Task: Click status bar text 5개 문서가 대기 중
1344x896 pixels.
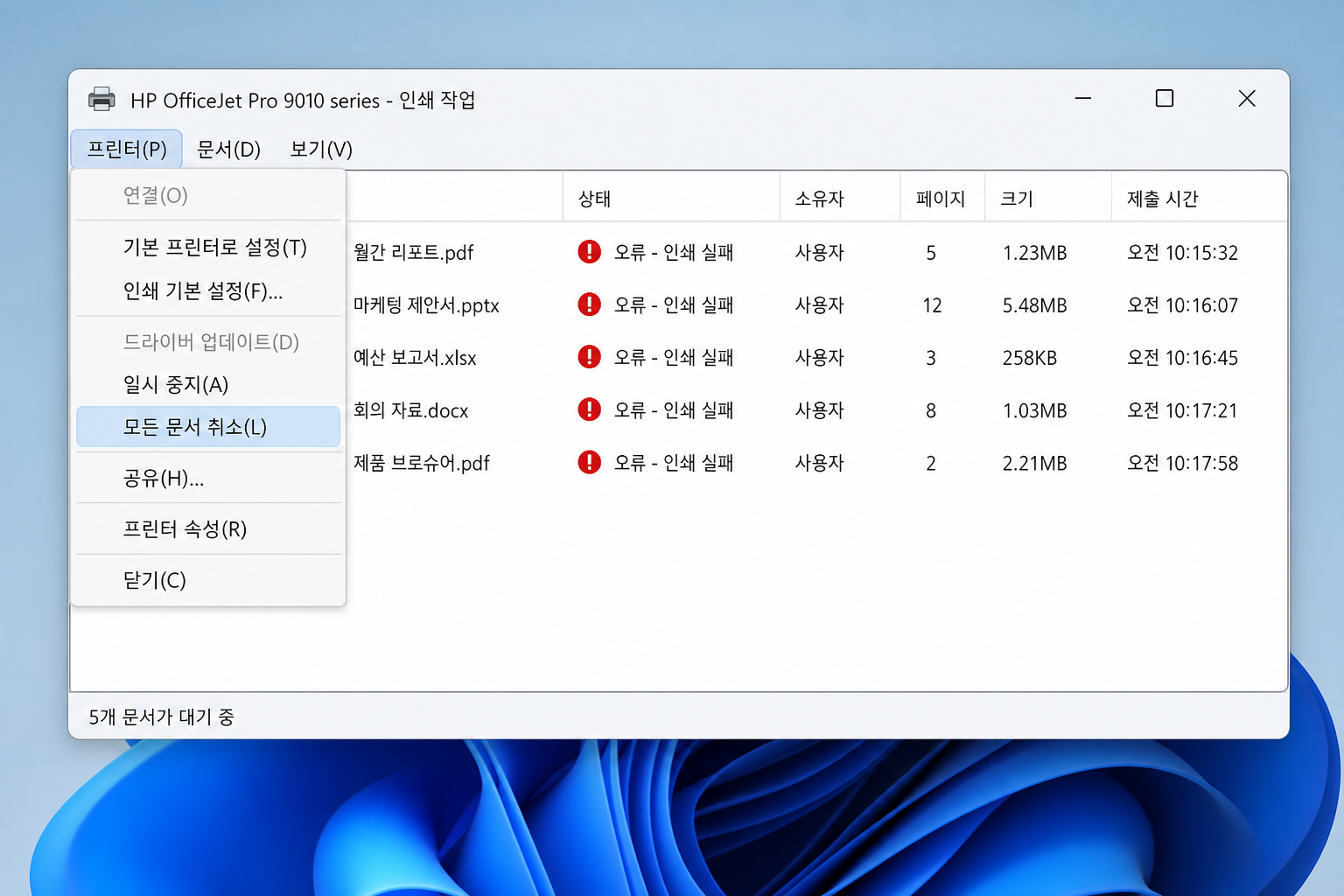Action: click(x=161, y=717)
